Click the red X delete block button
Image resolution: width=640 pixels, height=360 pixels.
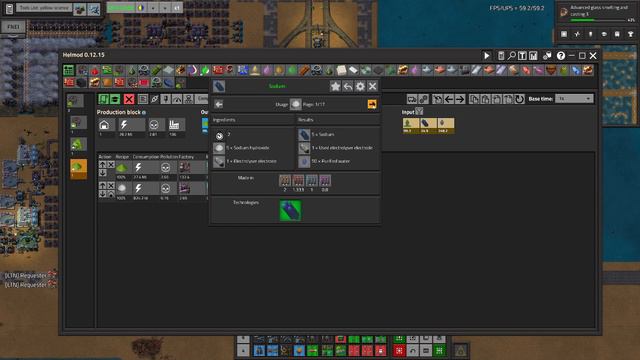[129, 99]
